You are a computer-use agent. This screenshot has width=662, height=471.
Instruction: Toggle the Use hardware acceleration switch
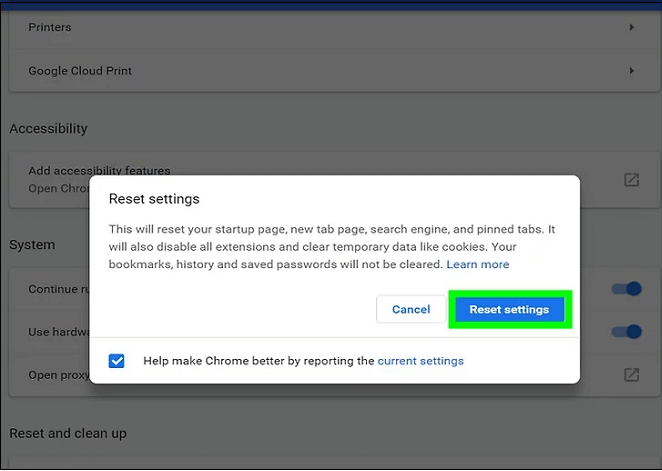(x=626, y=332)
